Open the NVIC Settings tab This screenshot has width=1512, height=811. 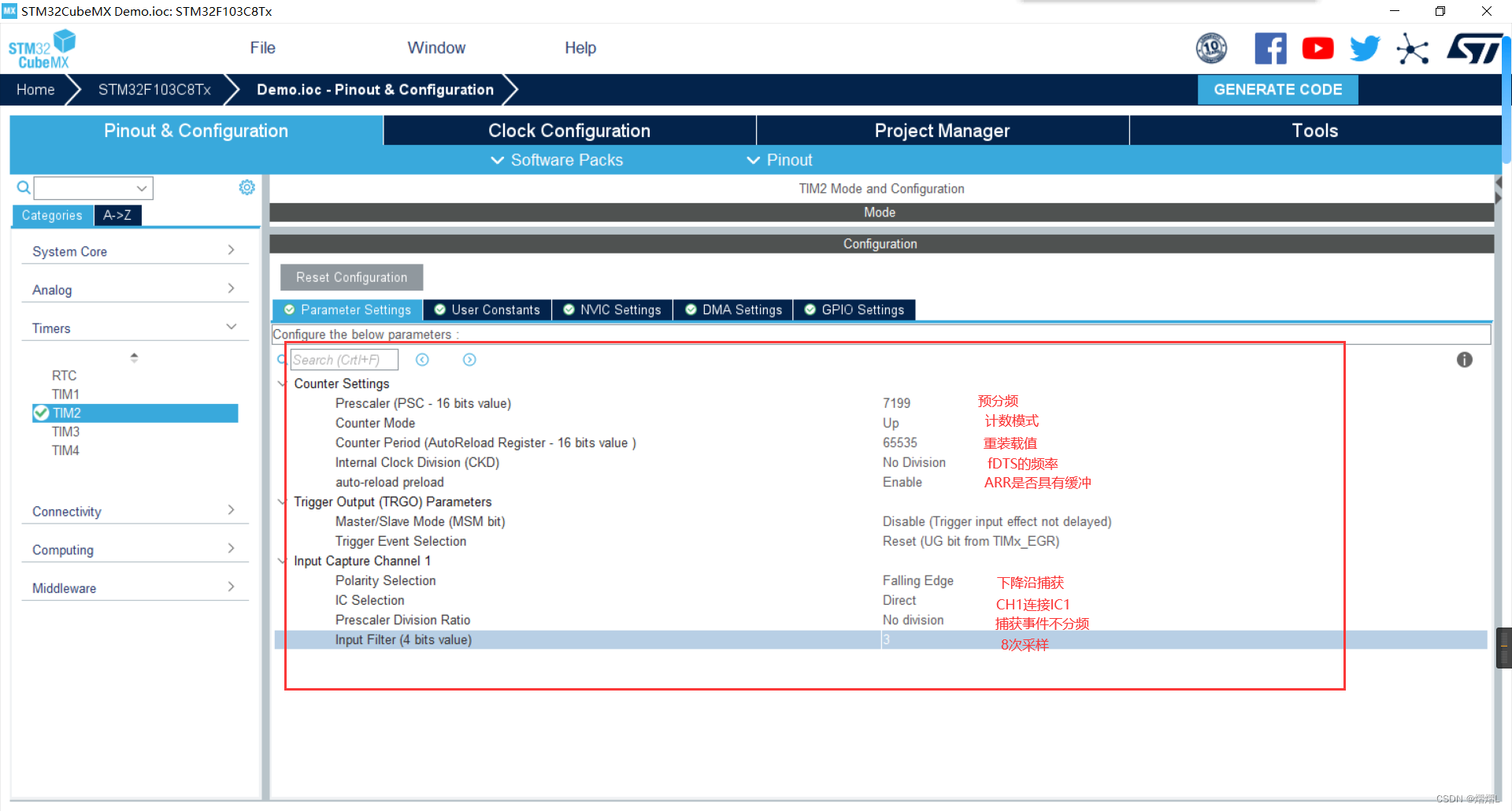click(613, 309)
